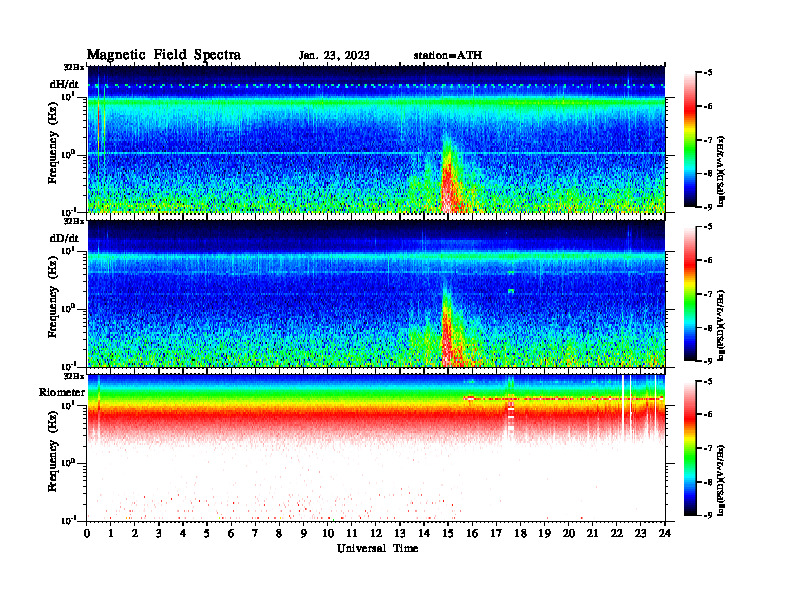Click the red burst near 15 UT in dD/dt spectrogram
Viewport: 792px width, 612px height.
click(x=450, y=338)
